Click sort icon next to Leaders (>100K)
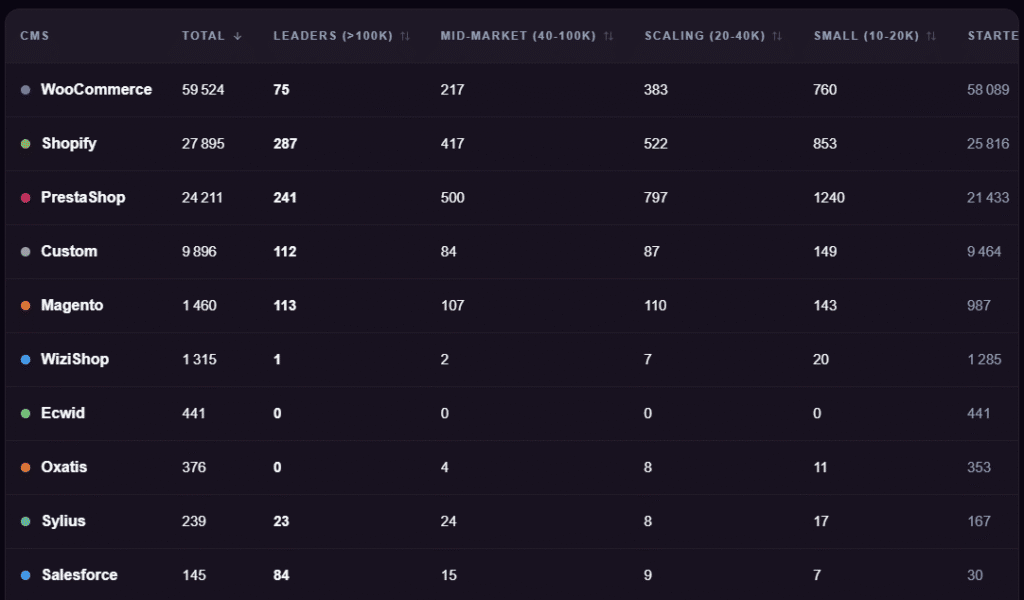The image size is (1024, 600). [x=405, y=36]
